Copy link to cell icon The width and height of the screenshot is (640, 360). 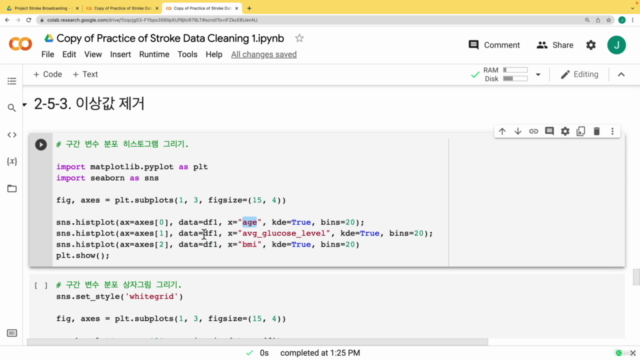pyautogui.click(x=533, y=131)
